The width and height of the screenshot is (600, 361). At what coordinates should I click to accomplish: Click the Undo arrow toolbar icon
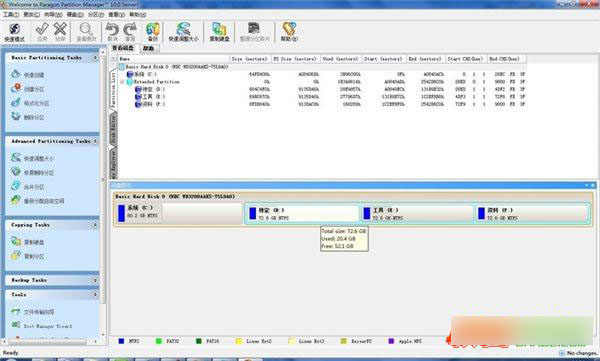coord(112,32)
